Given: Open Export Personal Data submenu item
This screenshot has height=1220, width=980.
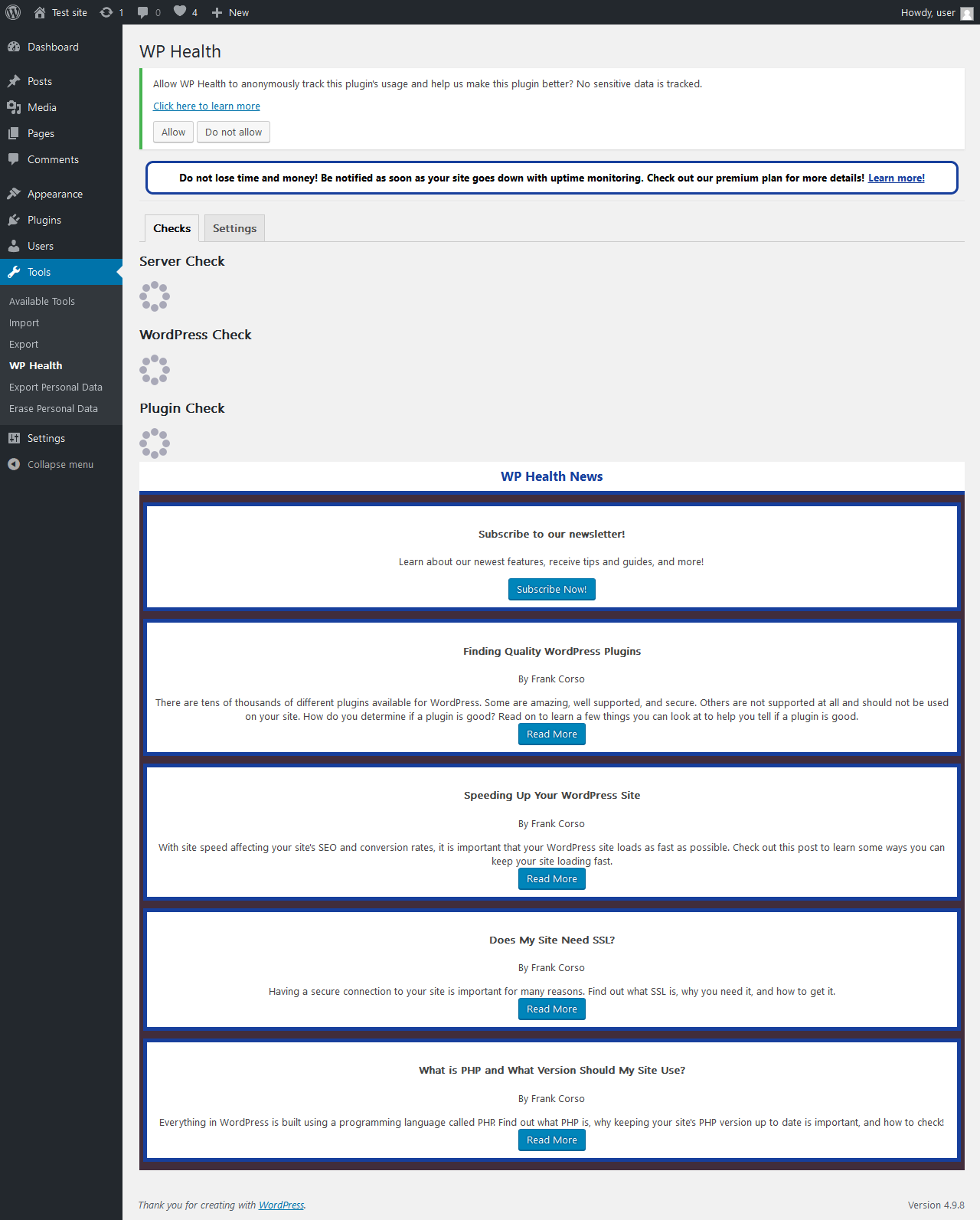Looking at the screenshot, I should [56, 387].
